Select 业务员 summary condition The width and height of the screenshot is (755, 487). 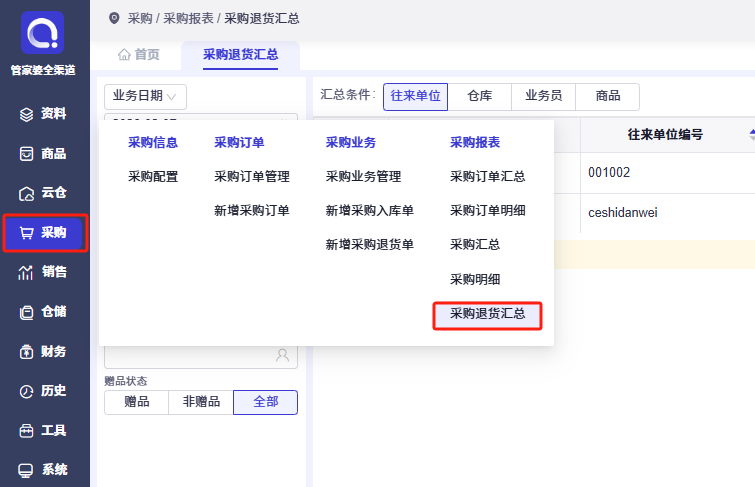pos(543,96)
